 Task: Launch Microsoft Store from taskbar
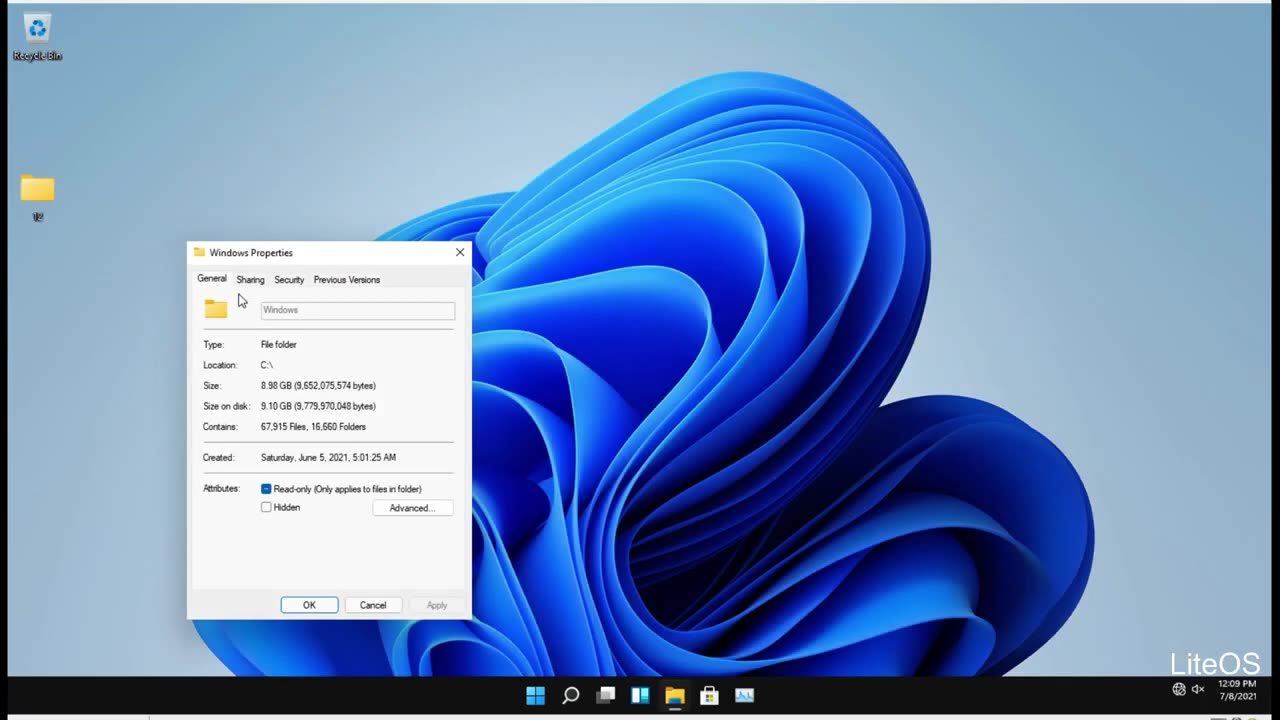pos(710,695)
